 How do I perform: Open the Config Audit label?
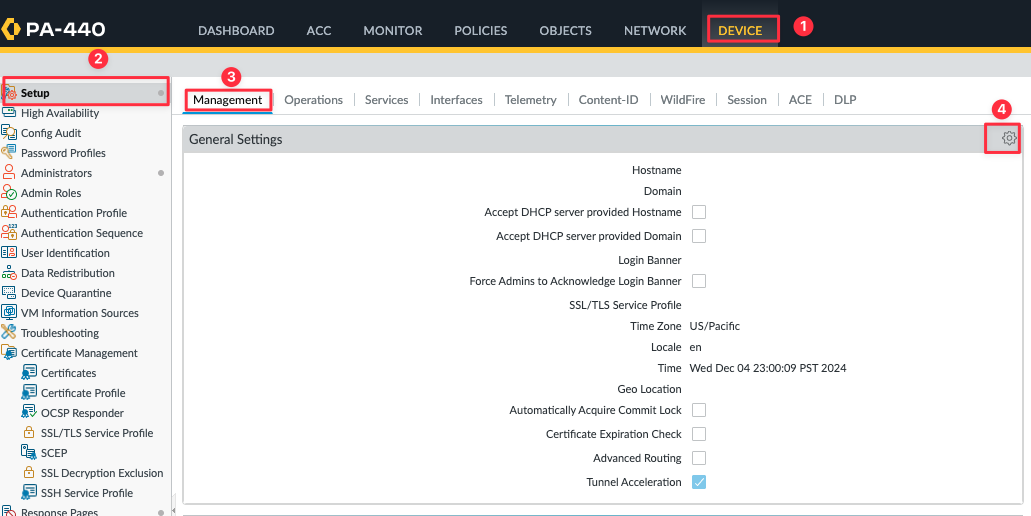click(x=51, y=133)
